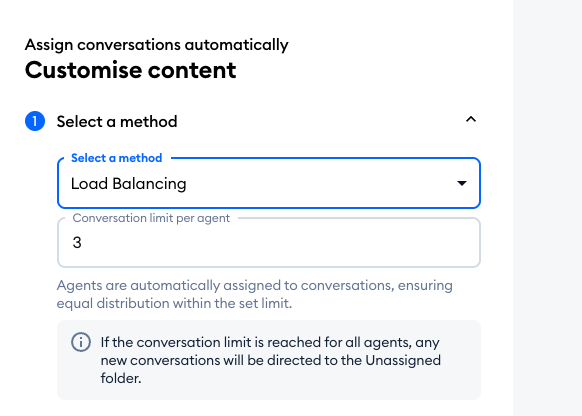
Task: Click the Conversation limit per agent label
Action: click(x=151, y=218)
